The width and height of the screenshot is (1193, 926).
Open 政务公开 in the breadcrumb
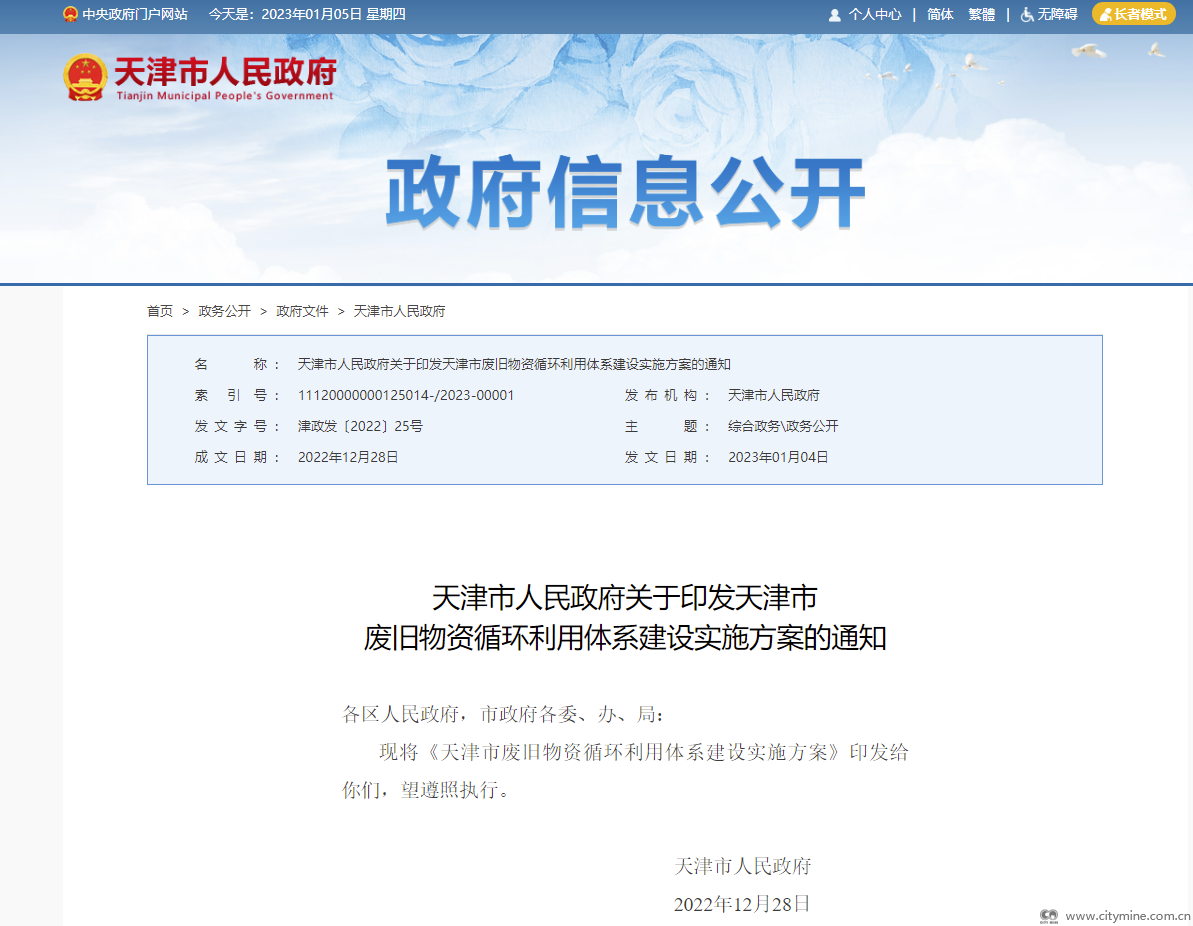pyautogui.click(x=225, y=311)
